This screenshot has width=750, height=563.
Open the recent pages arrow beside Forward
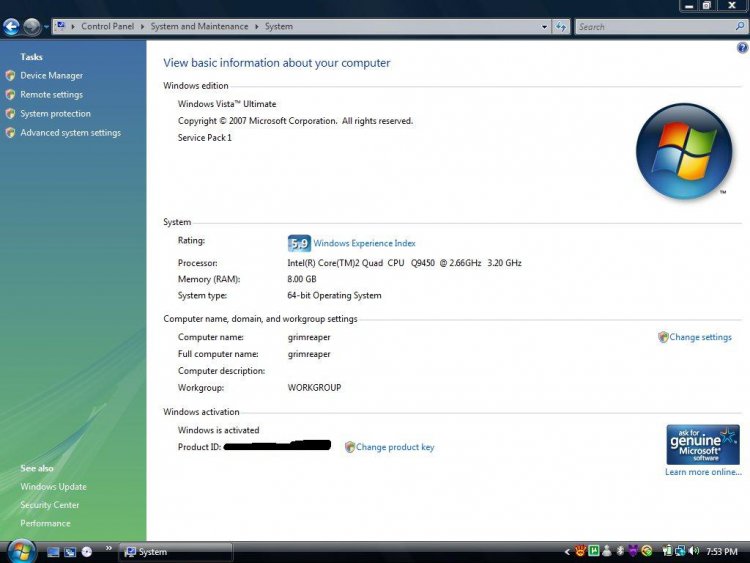(x=46, y=27)
